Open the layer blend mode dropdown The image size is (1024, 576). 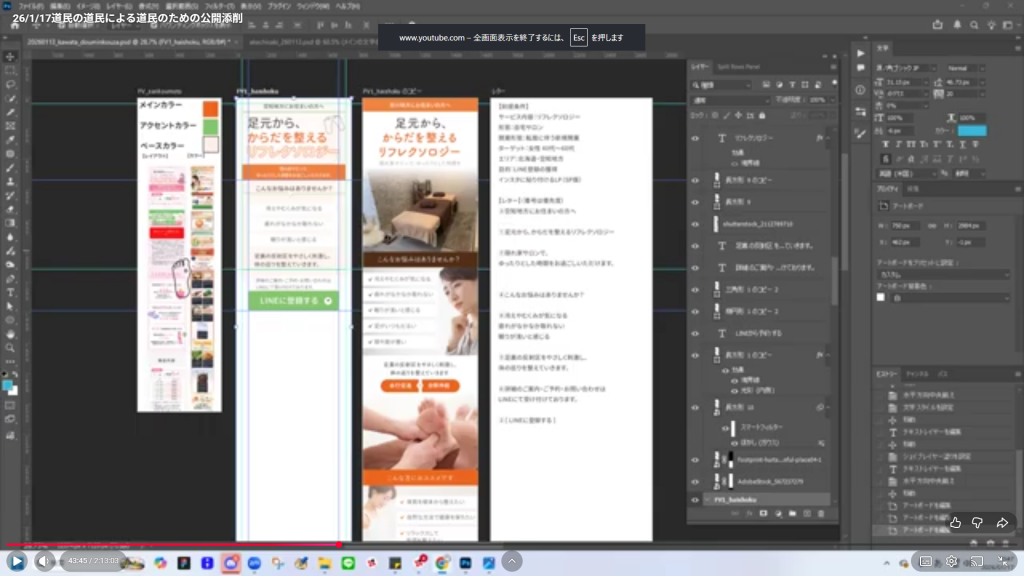click(x=731, y=100)
